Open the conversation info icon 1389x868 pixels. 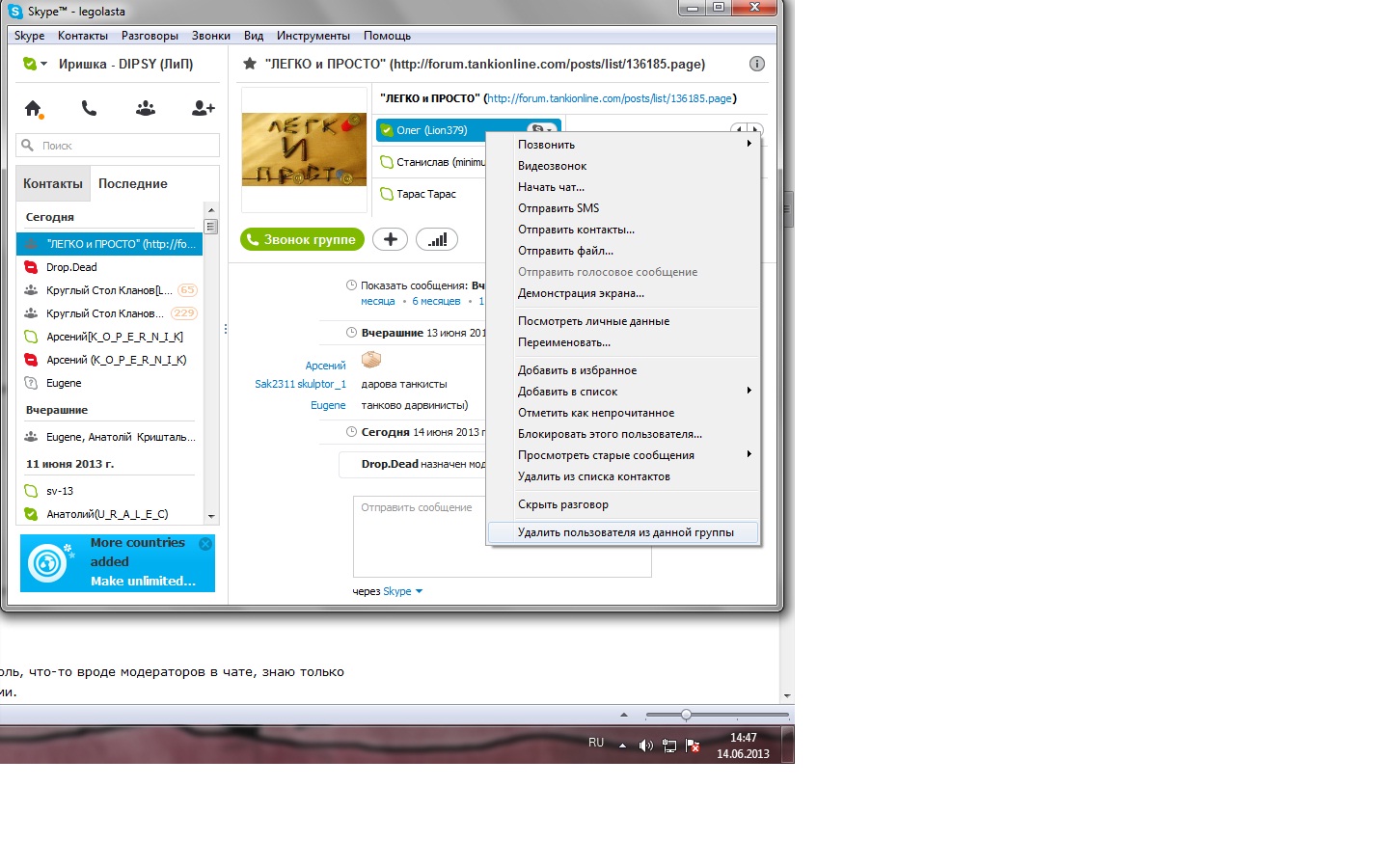pos(757,64)
